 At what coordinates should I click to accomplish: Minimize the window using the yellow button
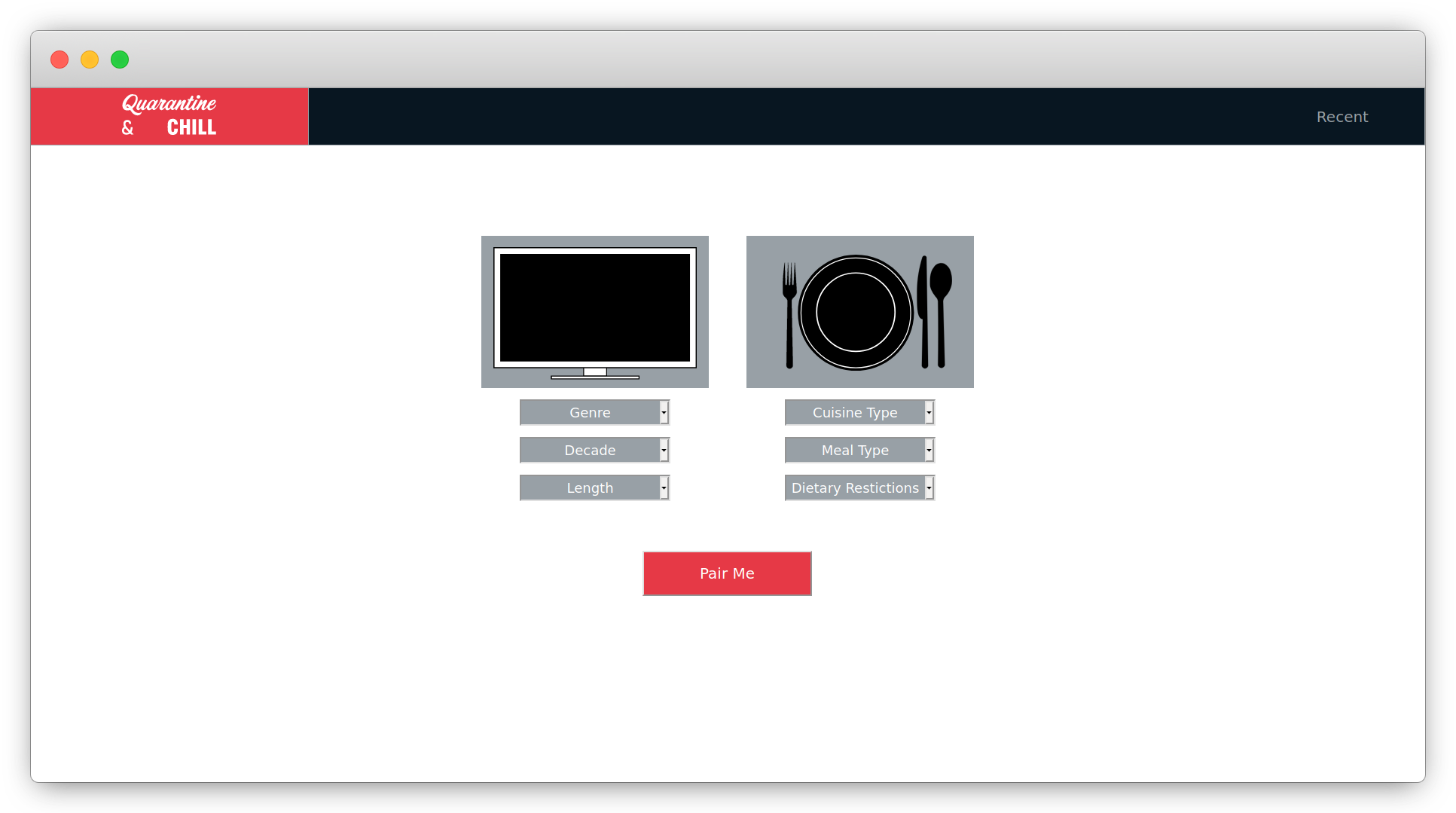click(x=90, y=60)
